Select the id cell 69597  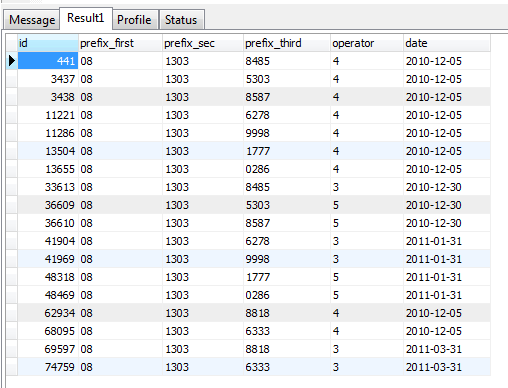tap(48, 349)
